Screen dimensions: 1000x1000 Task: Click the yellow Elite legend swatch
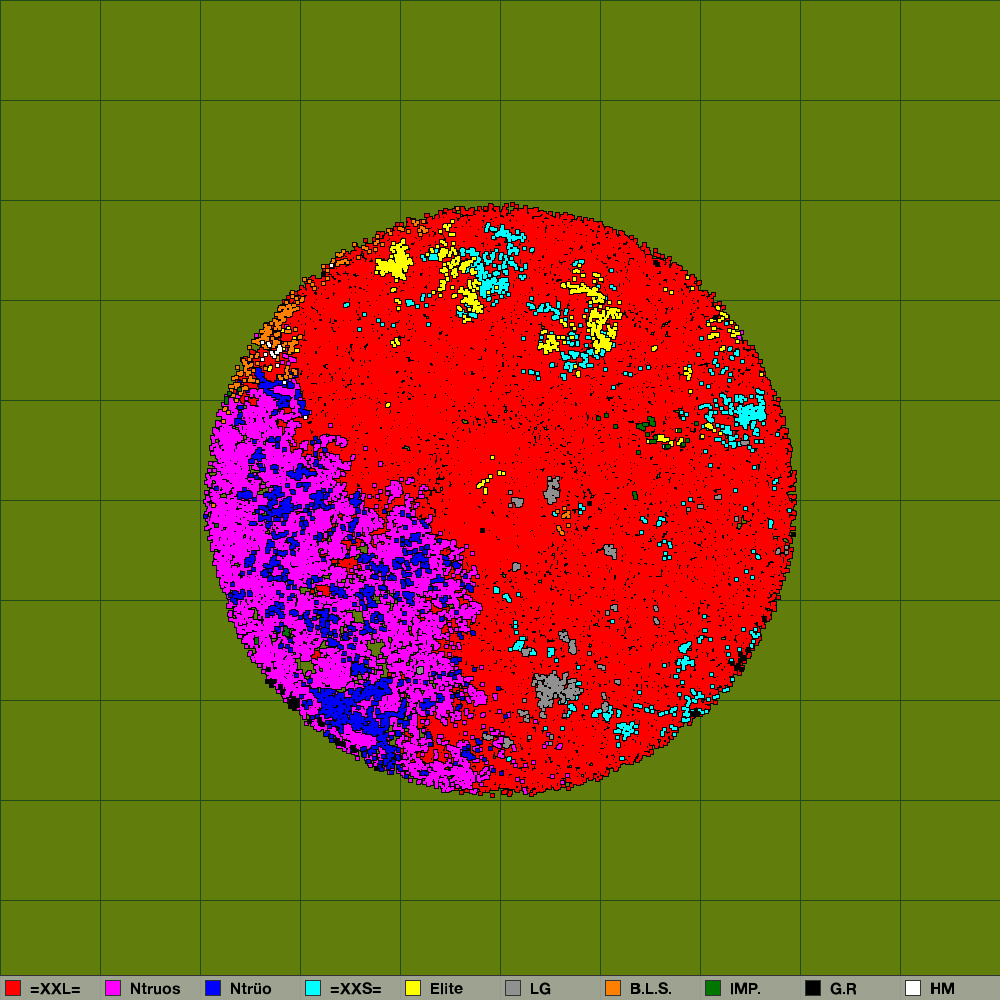(413, 988)
